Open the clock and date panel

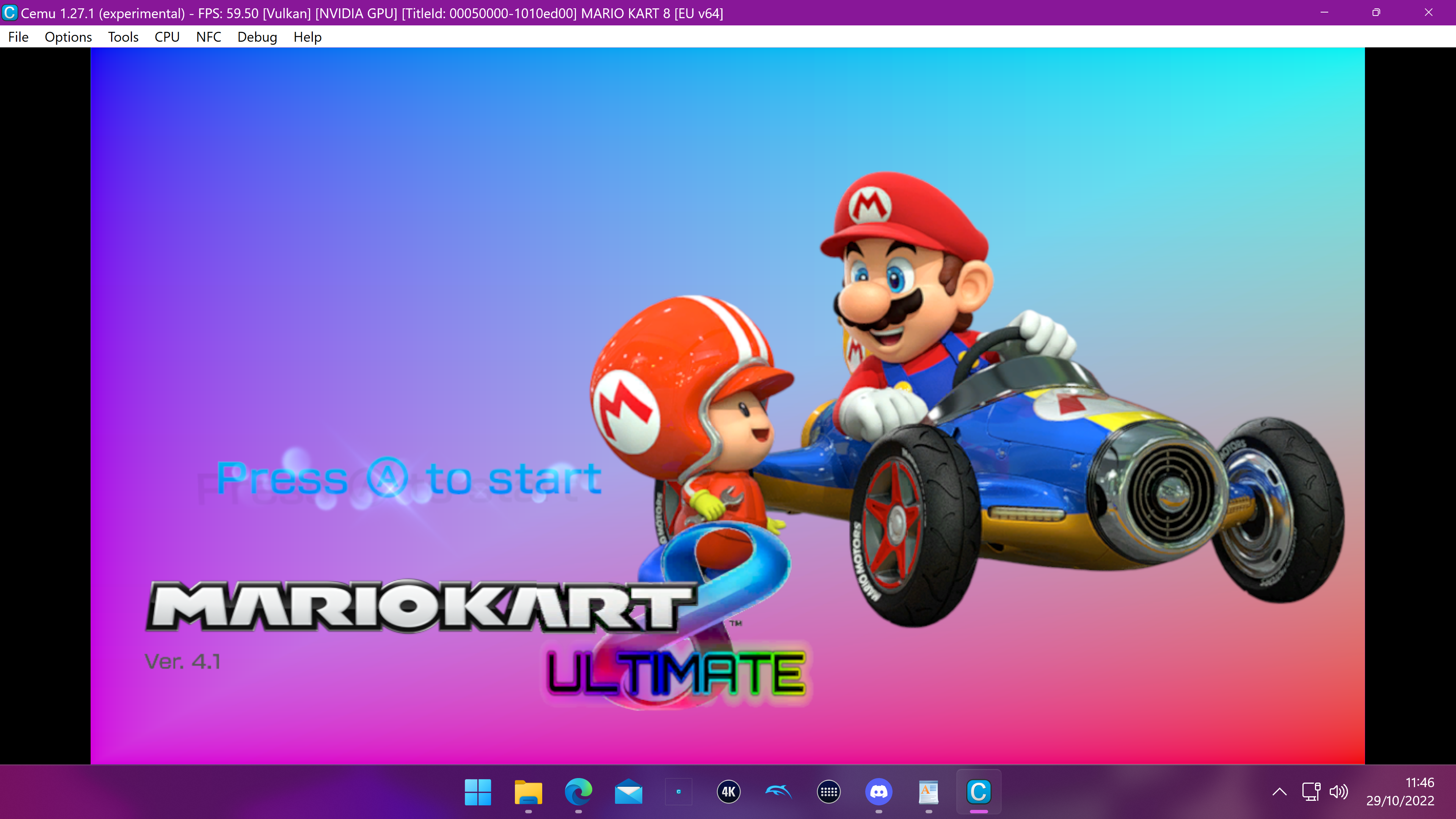tap(1400, 792)
